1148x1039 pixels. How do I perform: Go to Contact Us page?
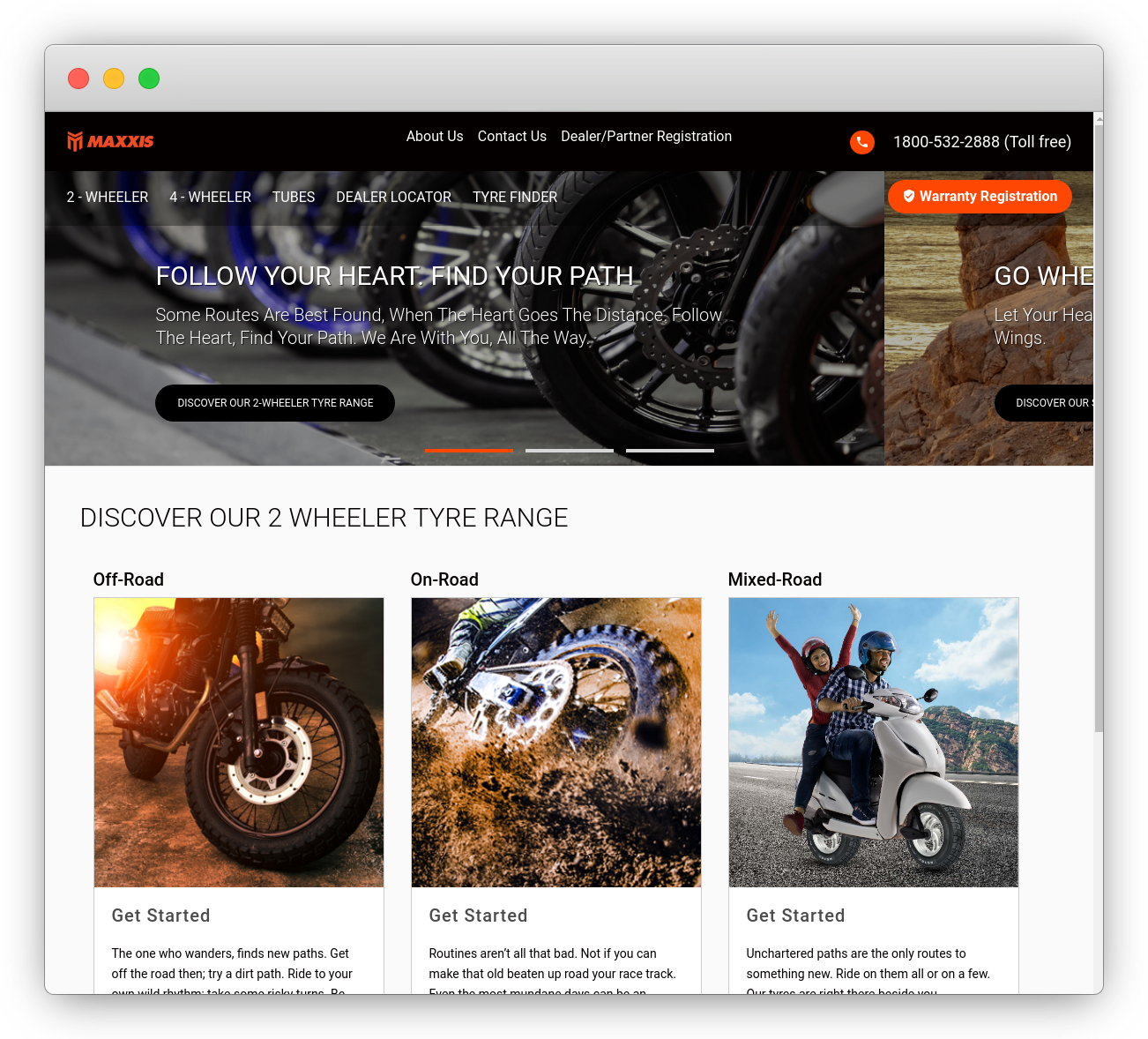(x=511, y=137)
